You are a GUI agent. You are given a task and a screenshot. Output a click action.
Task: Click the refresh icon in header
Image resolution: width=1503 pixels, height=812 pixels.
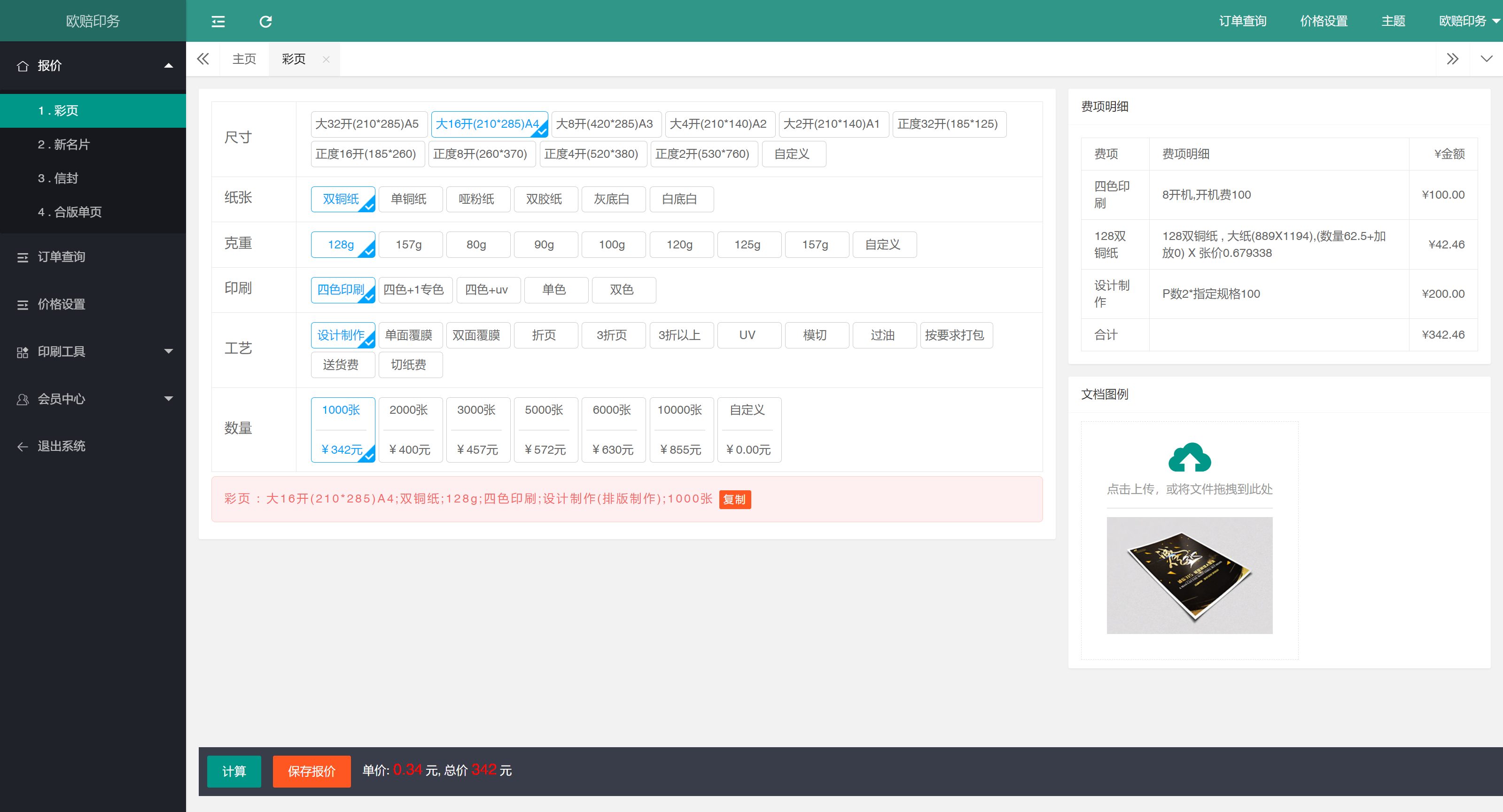(265, 22)
